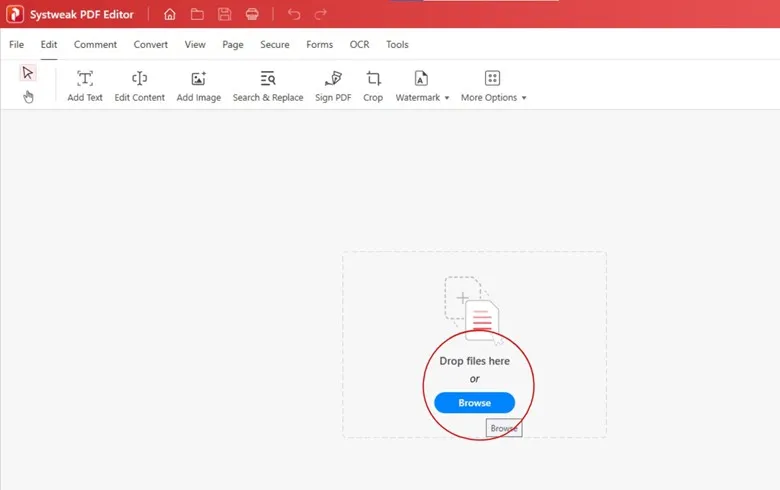This screenshot has height=490, width=780.
Task: Select the hand pan tool
Action: 28,97
